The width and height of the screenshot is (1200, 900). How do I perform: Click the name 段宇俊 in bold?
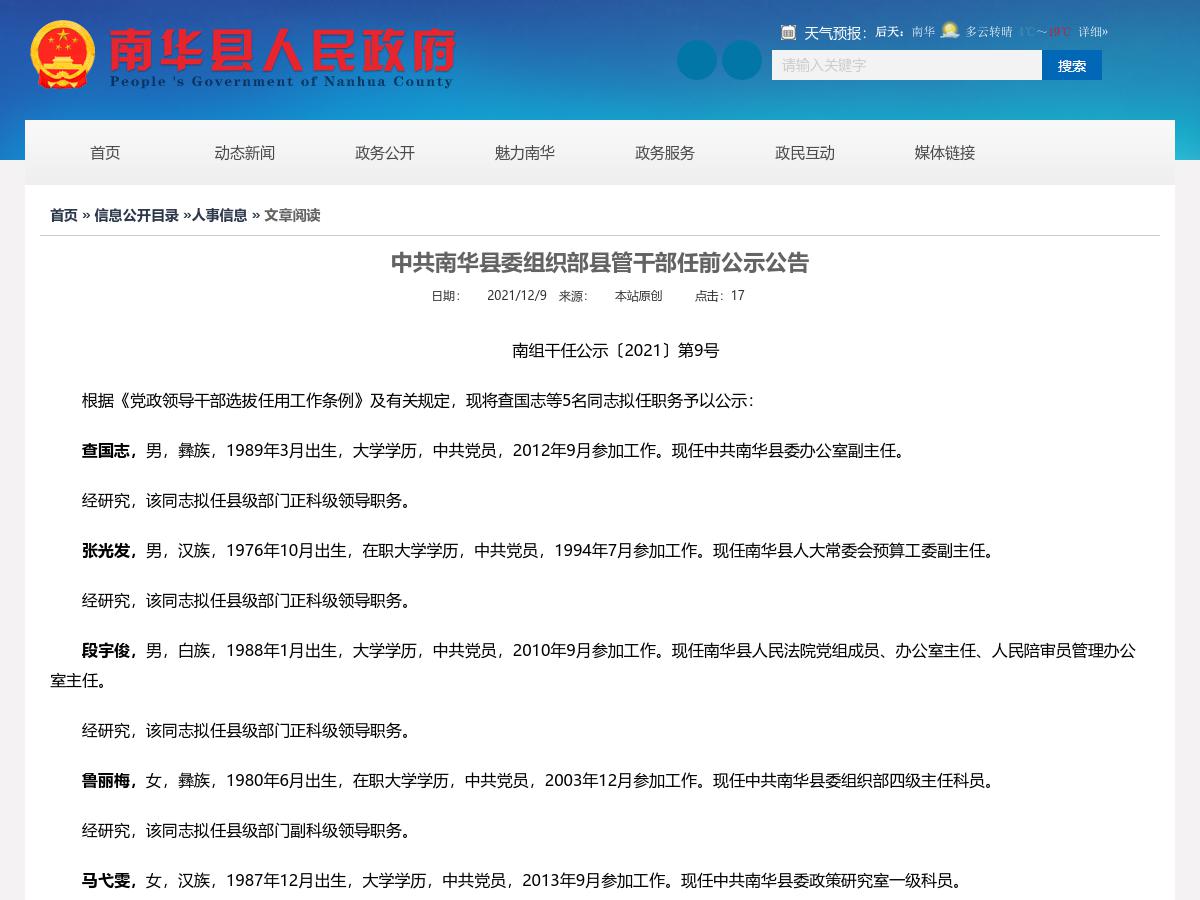(x=106, y=651)
